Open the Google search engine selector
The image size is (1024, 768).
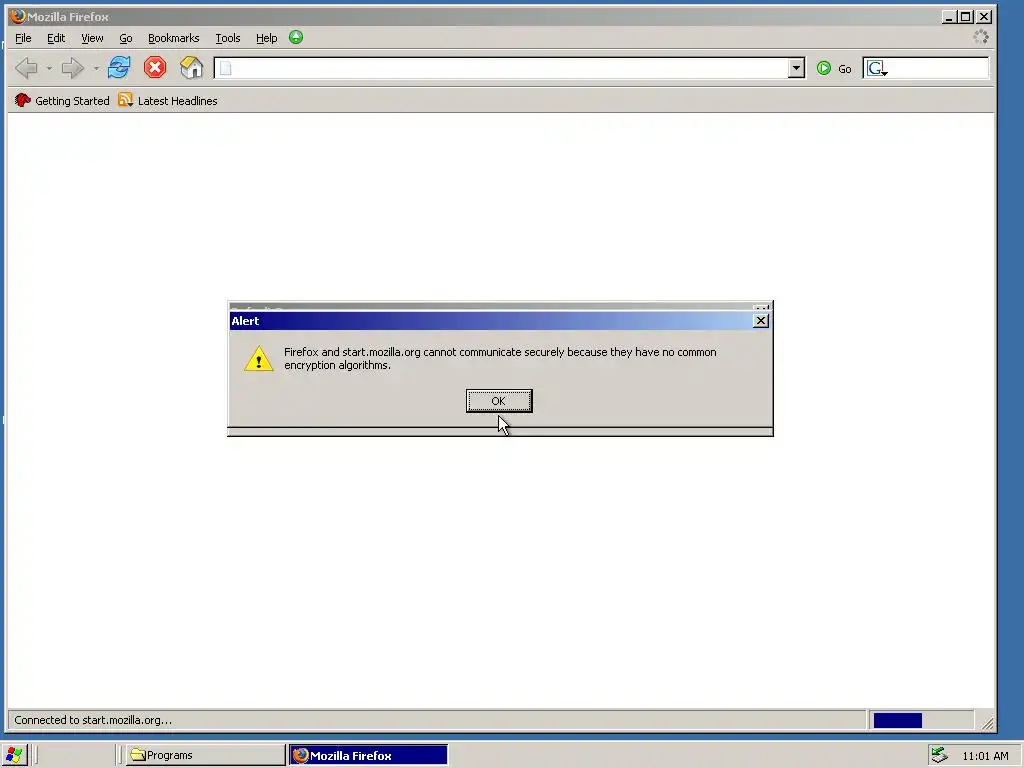pyautogui.click(x=876, y=68)
